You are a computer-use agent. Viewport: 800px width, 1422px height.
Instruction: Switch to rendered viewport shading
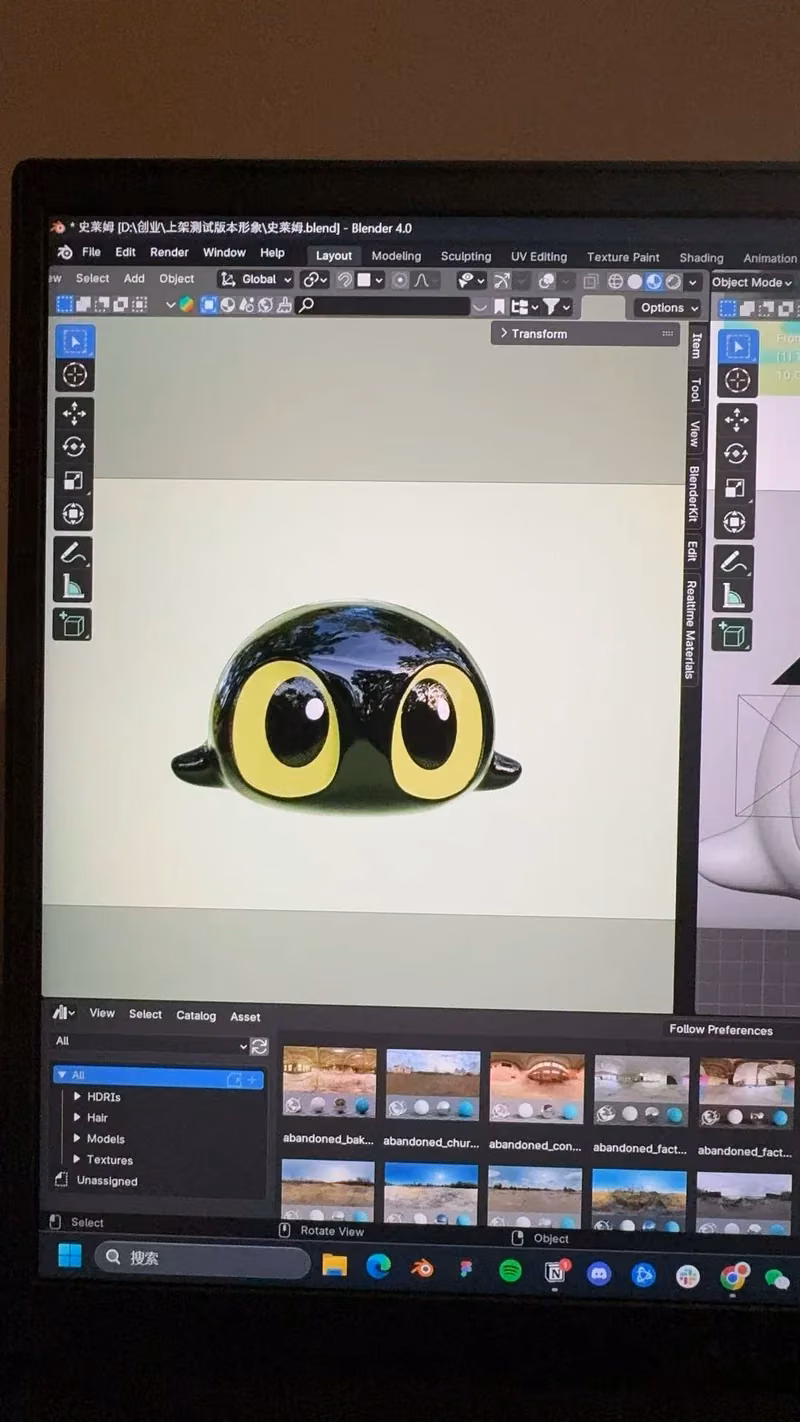pyautogui.click(x=673, y=282)
